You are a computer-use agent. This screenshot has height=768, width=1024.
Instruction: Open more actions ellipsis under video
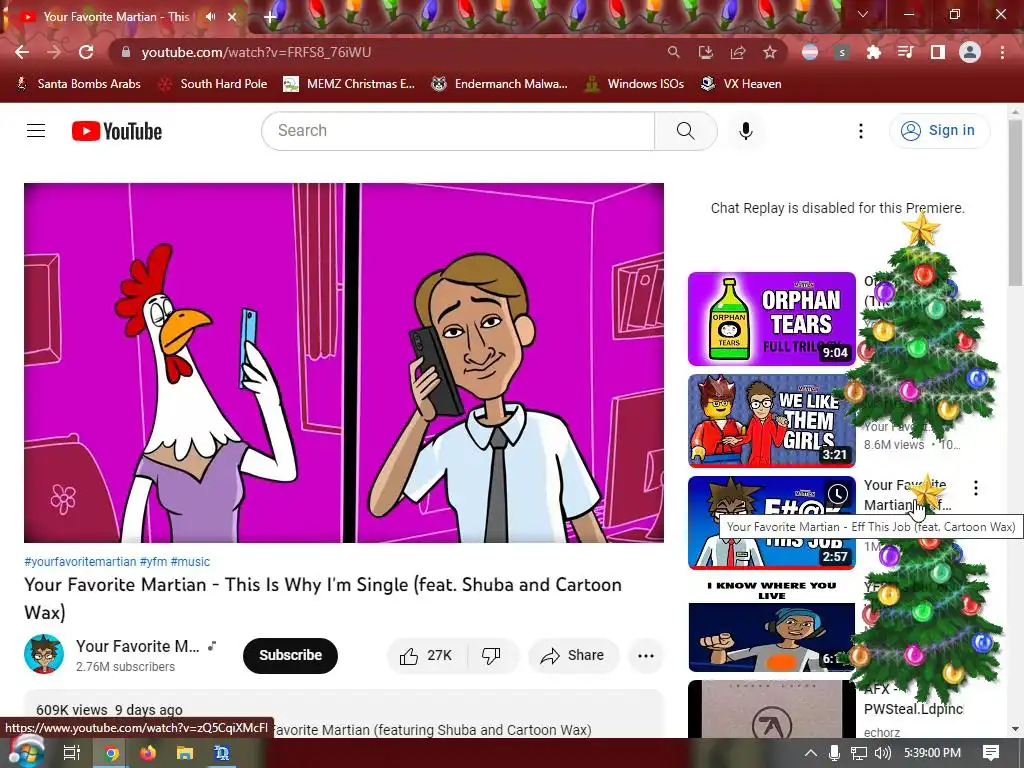(646, 656)
